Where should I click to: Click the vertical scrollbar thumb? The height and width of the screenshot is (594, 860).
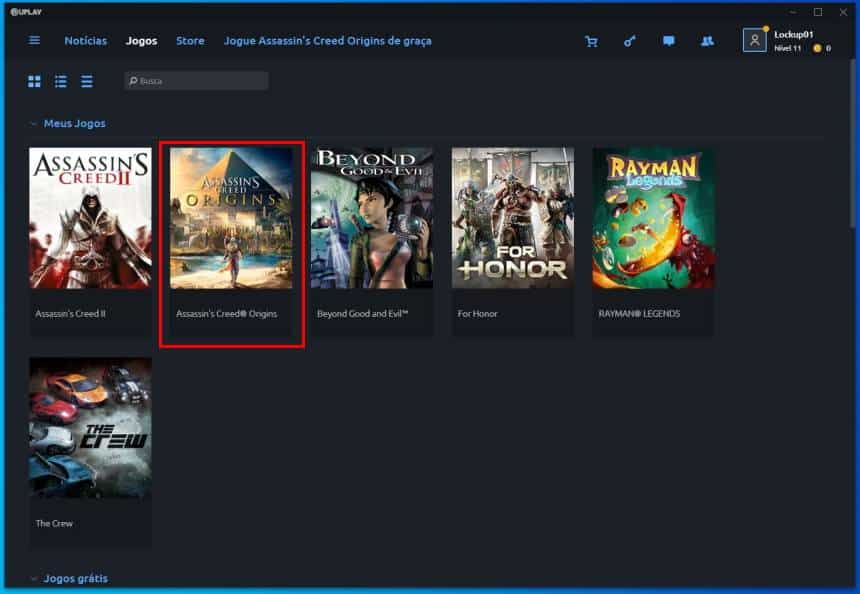853,143
